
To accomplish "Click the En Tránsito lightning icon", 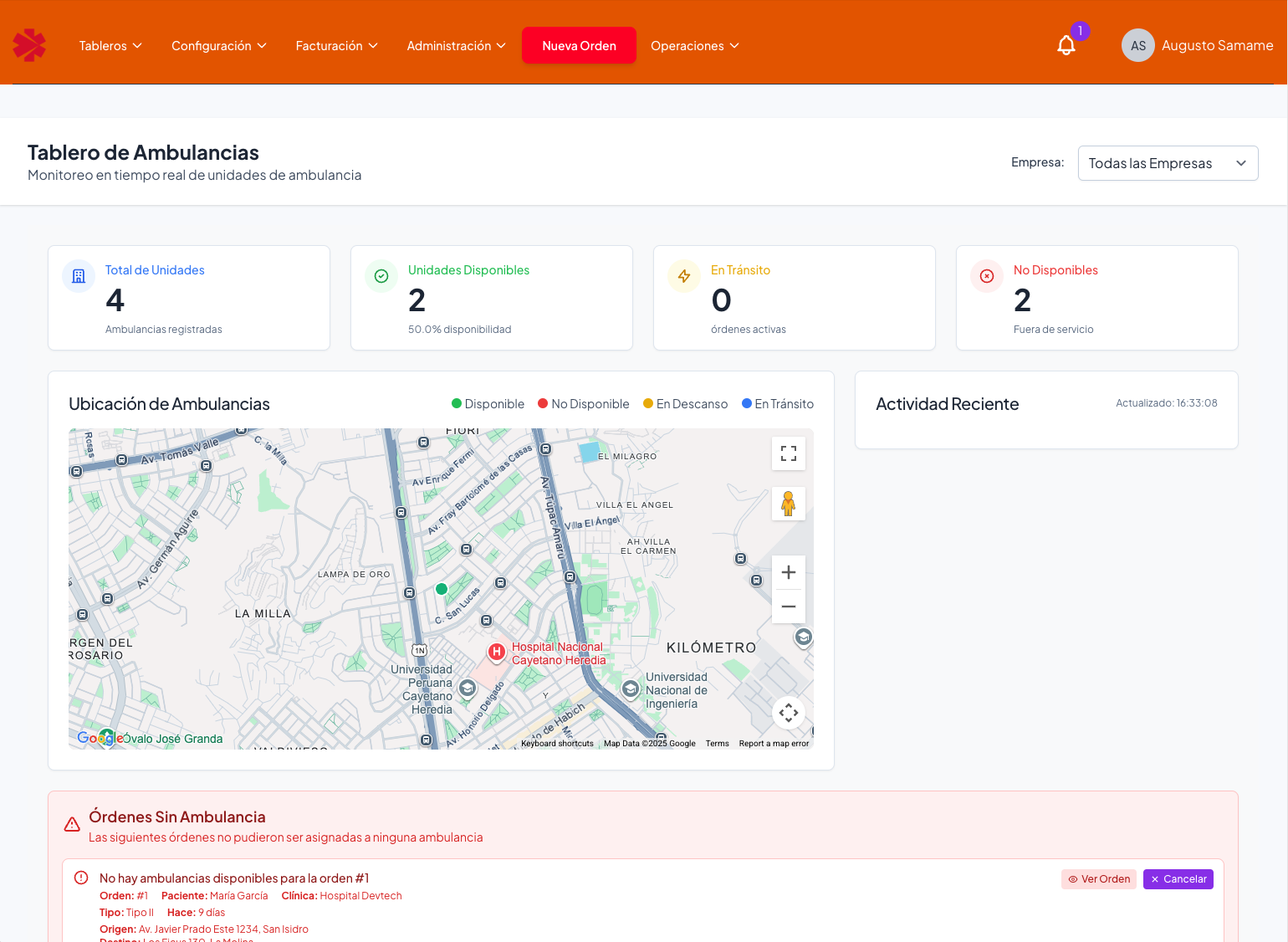I will pyautogui.click(x=684, y=276).
